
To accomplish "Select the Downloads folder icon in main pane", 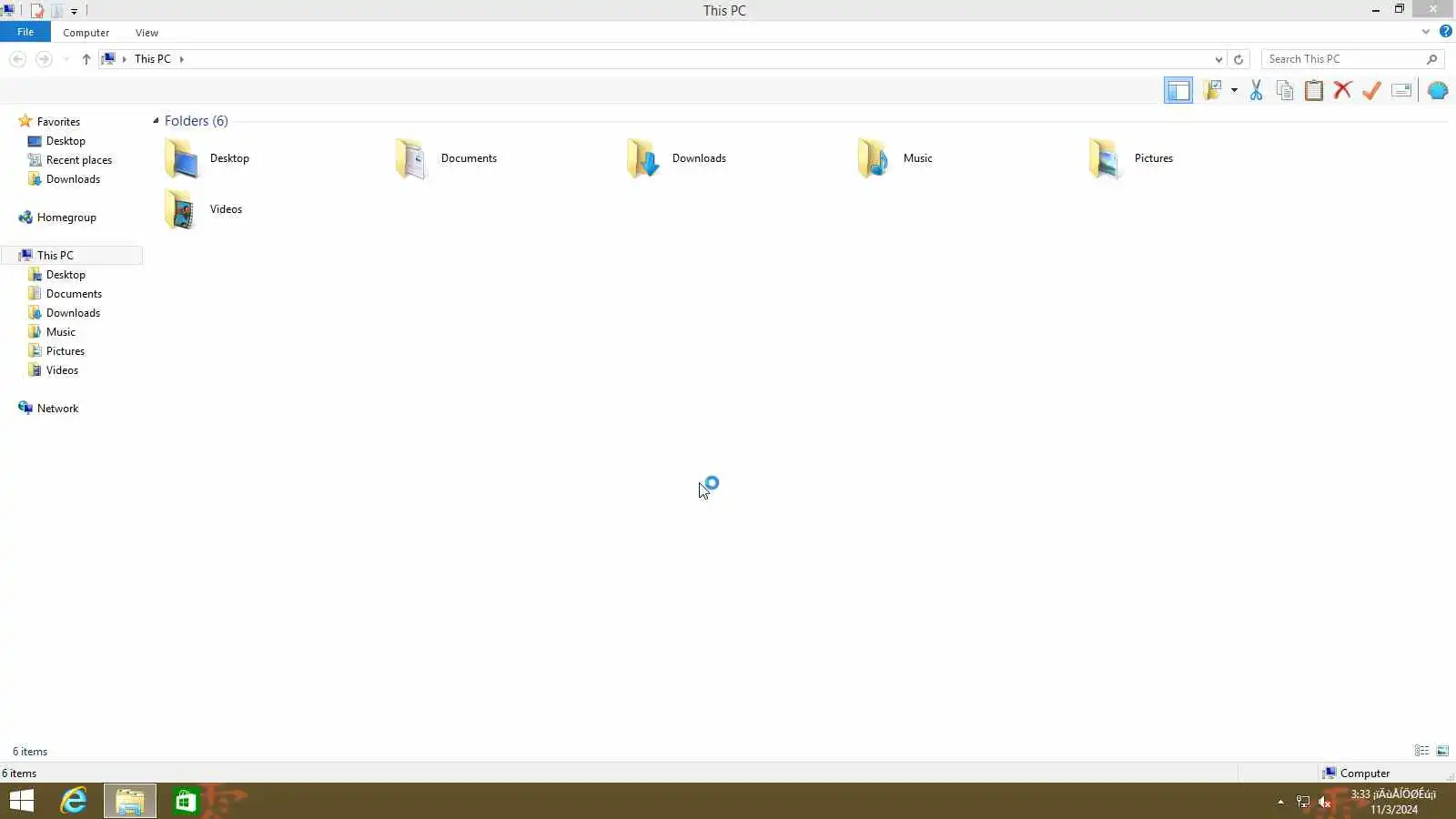I will pyautogui.click(x=642, y=158).
